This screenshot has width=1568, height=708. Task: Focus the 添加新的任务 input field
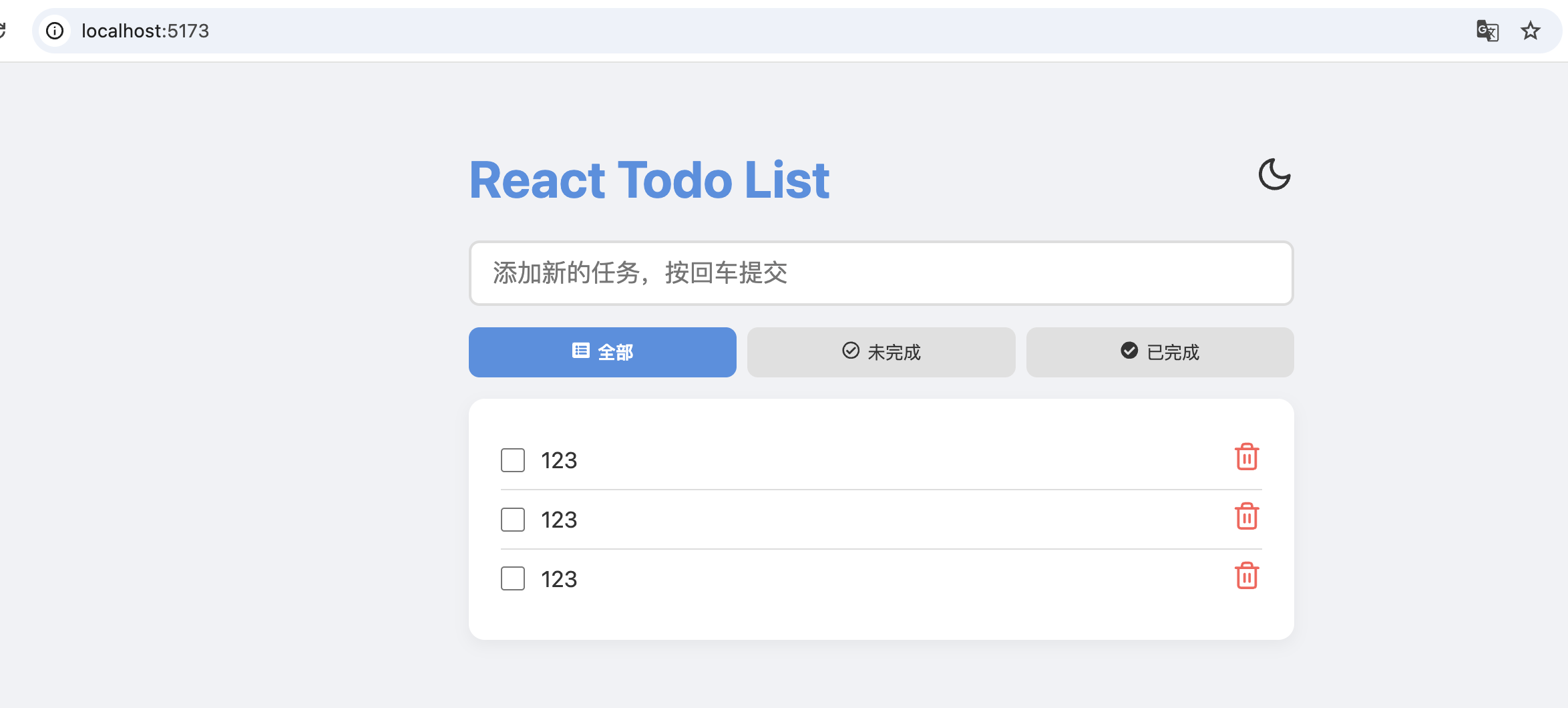coord(881,273)
